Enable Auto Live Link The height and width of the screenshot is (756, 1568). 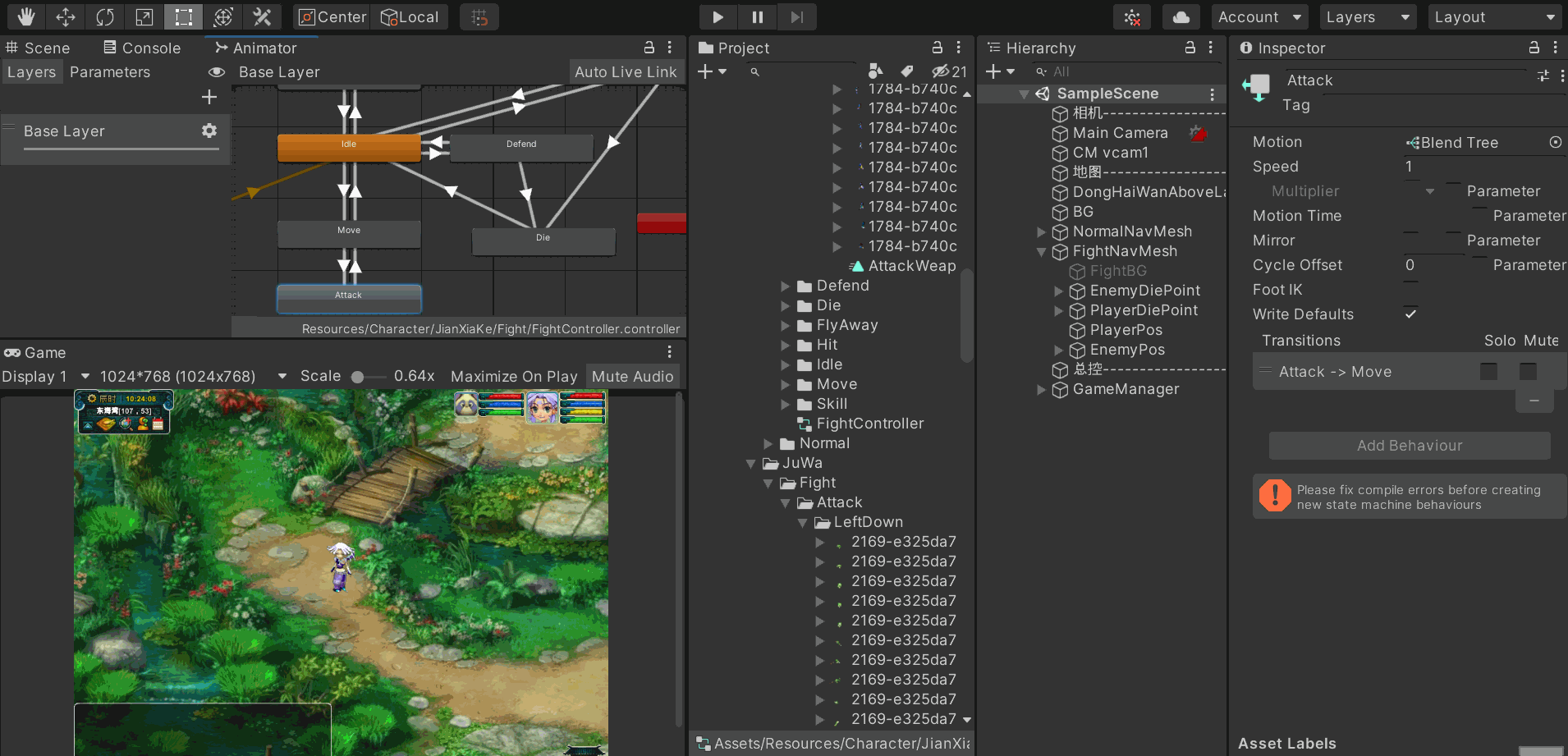click(626, 72)
